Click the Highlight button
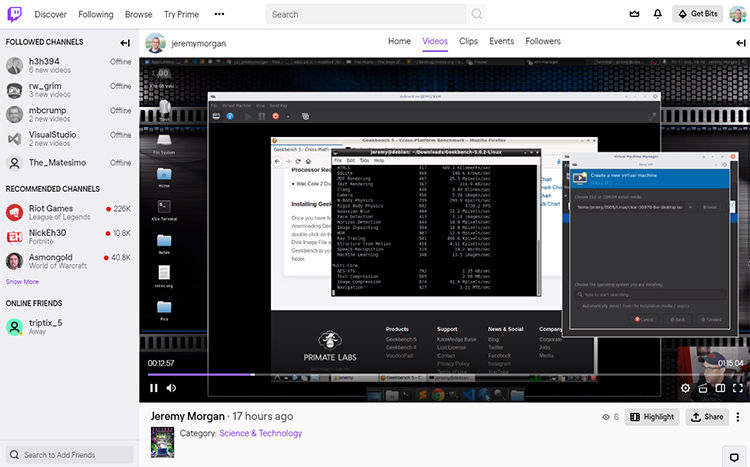 click(652, 417)
